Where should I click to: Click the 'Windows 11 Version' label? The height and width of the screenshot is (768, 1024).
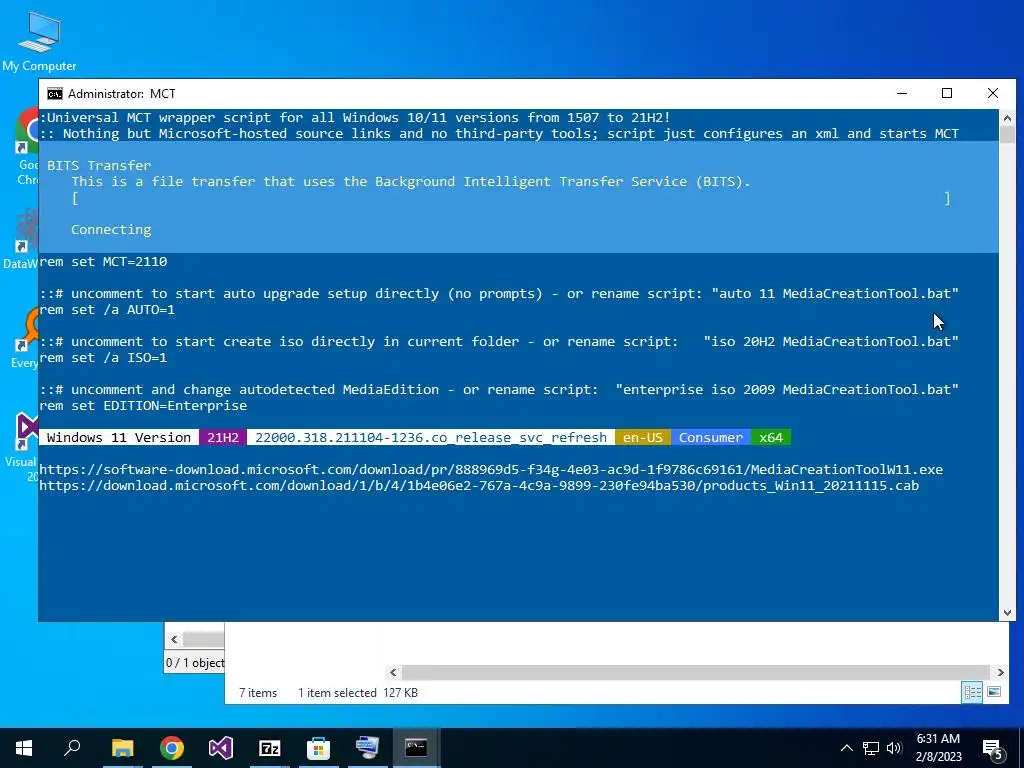[x=119, y=438]
